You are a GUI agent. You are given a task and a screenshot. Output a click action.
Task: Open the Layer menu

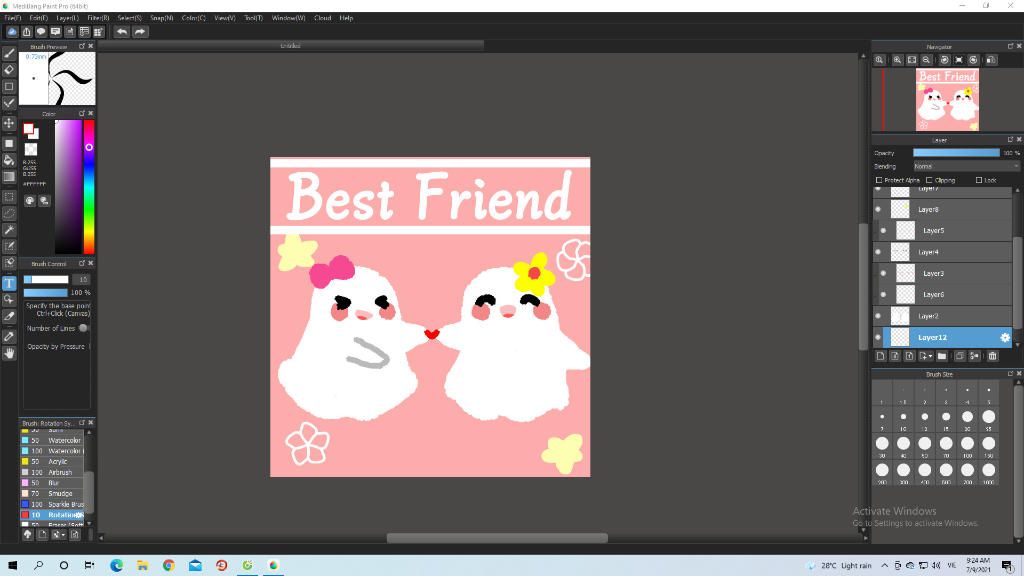pos(67,18)
